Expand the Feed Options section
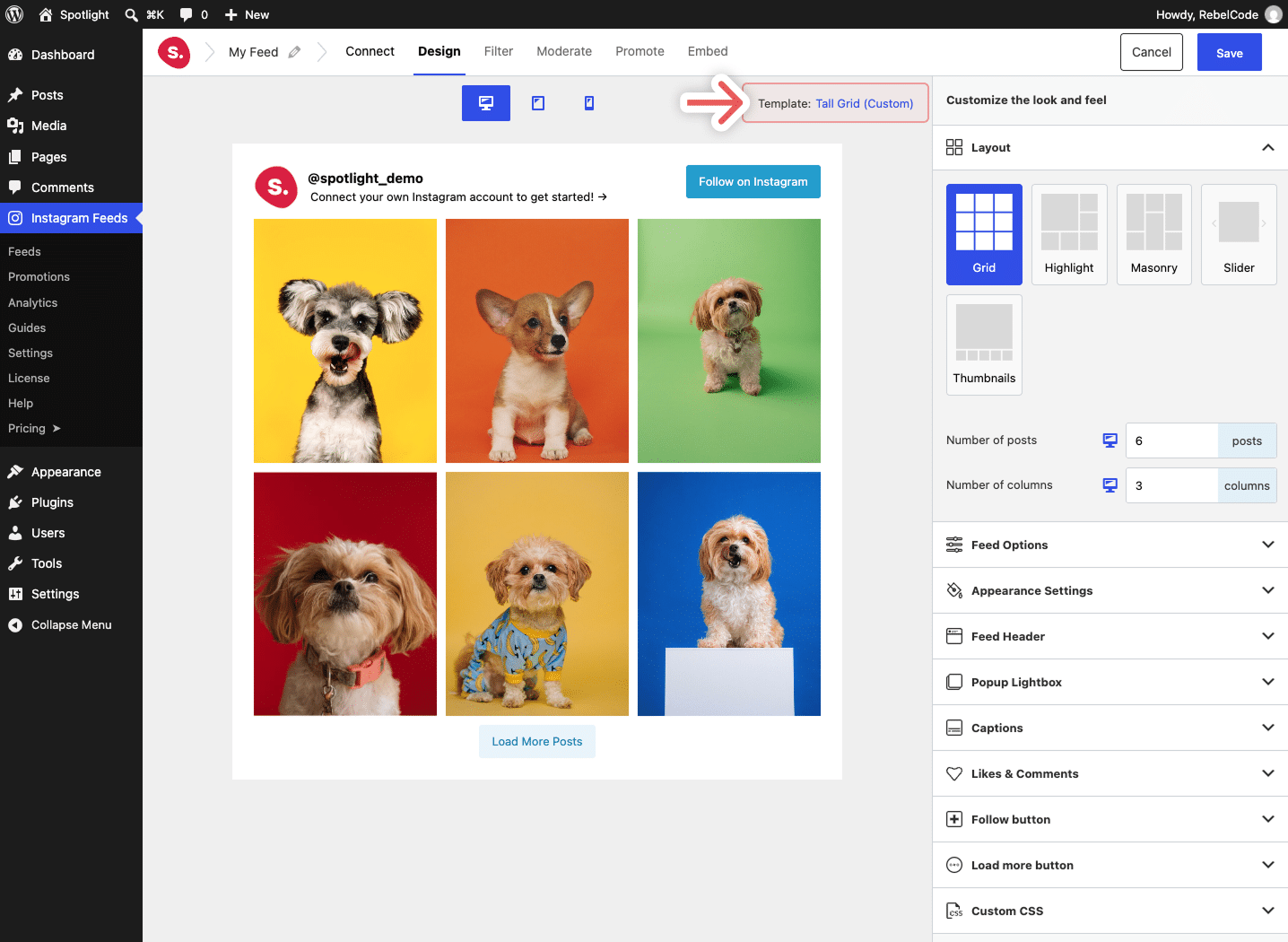The width and height of the screenshot is (1288, 942). tap(1268, 545)
